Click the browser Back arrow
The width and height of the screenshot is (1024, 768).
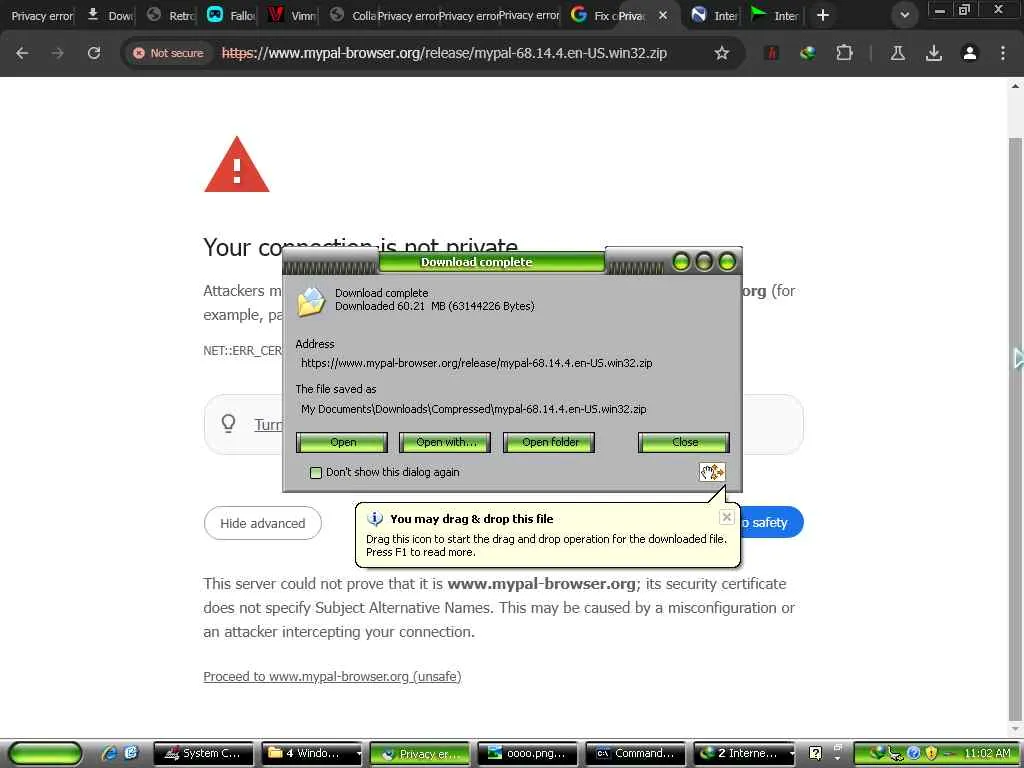coord(22,53)
